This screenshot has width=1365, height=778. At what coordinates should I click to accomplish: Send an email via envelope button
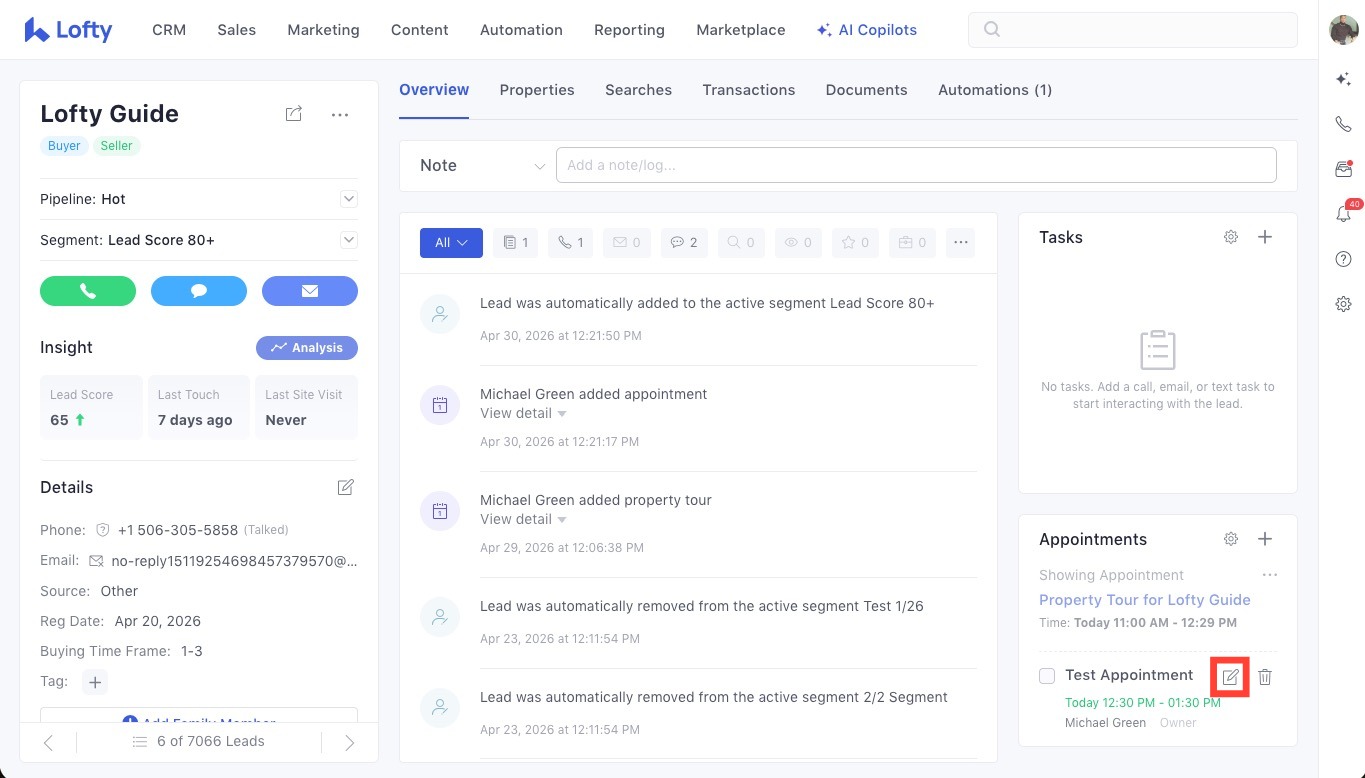[x=310, y=291]
